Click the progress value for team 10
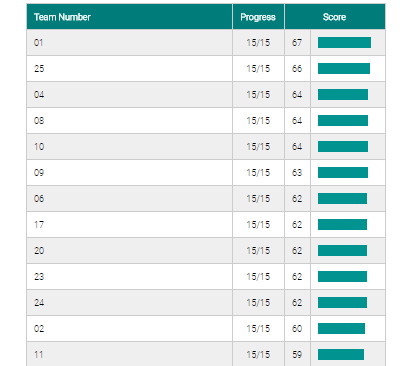The image size is (417, 366). pos(258,146)
